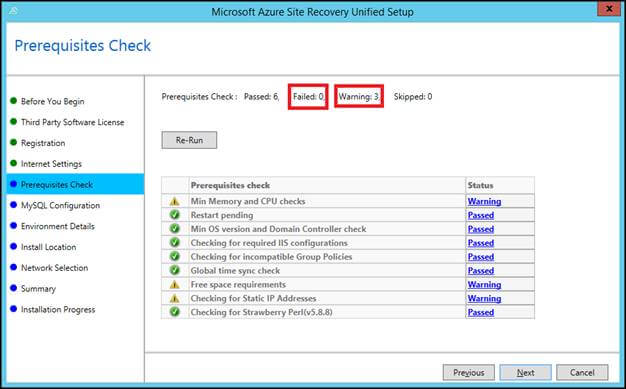The height and width of the screenshot is (389, 626).
Task: Open Warning link for Min Memory and CPU checks
Action: tap(484, 201)
